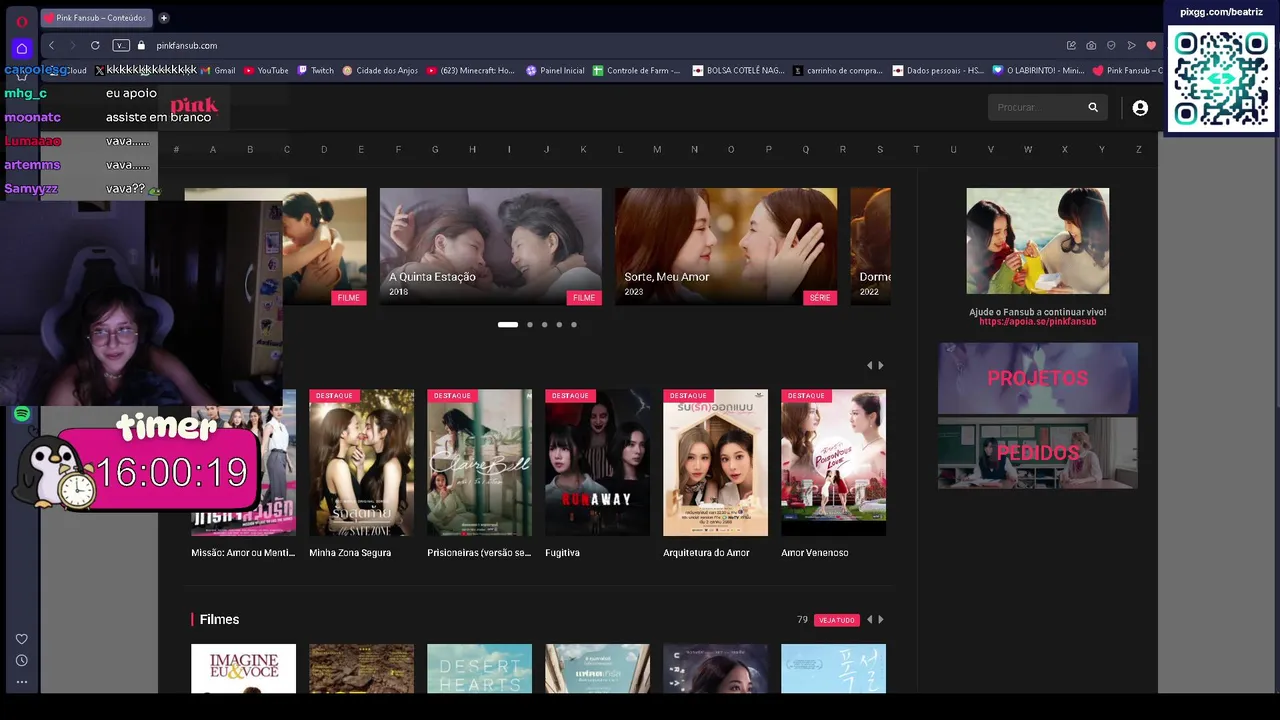
Task: Open the PEDIDOS banner
Action: pos(1038,453)
